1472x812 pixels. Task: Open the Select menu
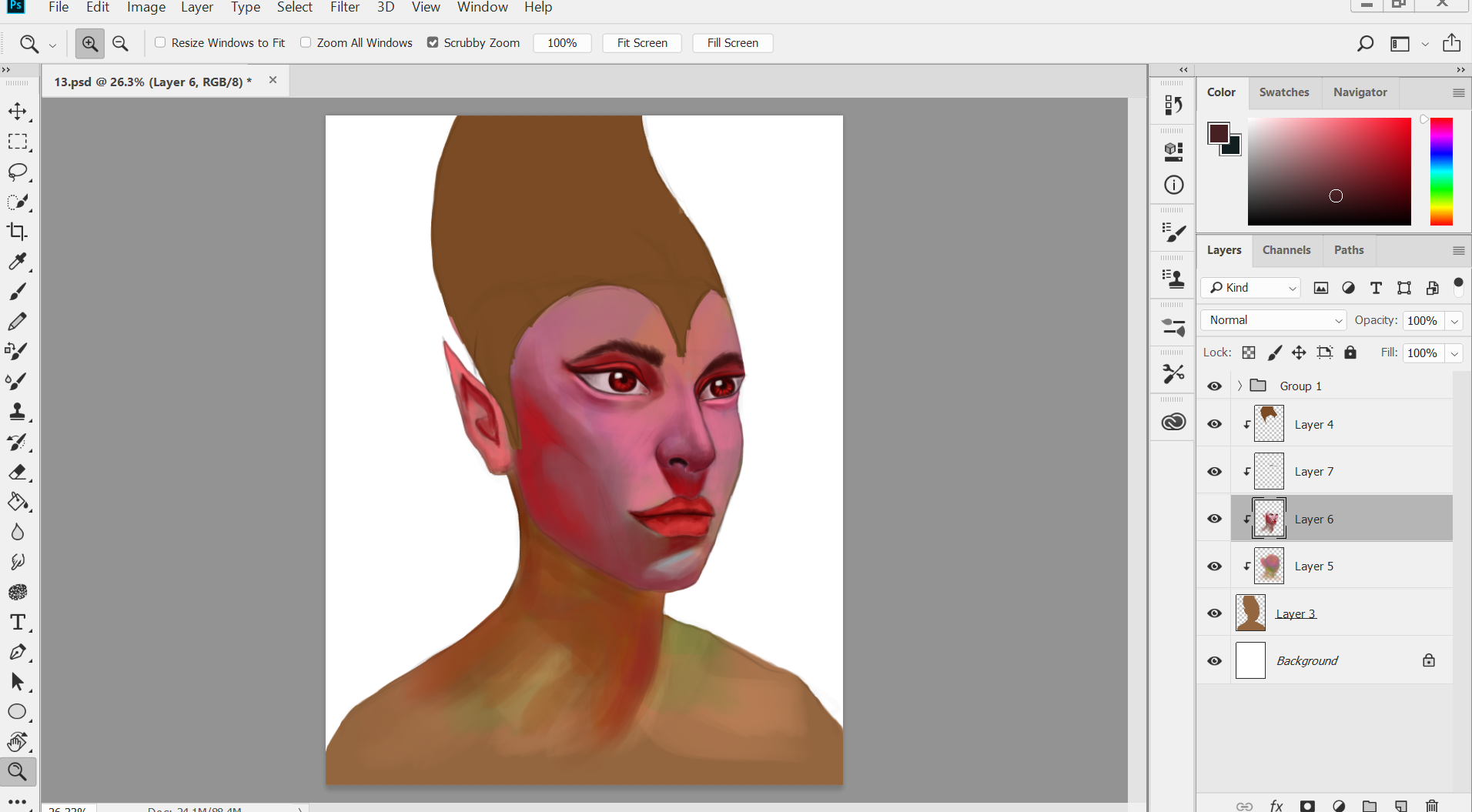coord(295,7)
